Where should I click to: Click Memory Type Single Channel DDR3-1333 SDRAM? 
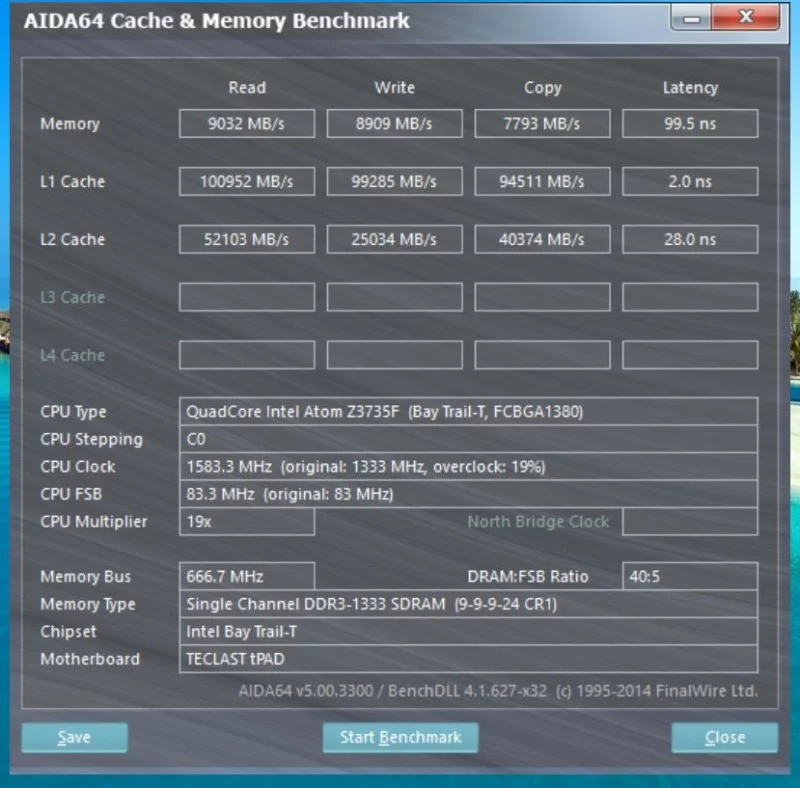(468, 604)
